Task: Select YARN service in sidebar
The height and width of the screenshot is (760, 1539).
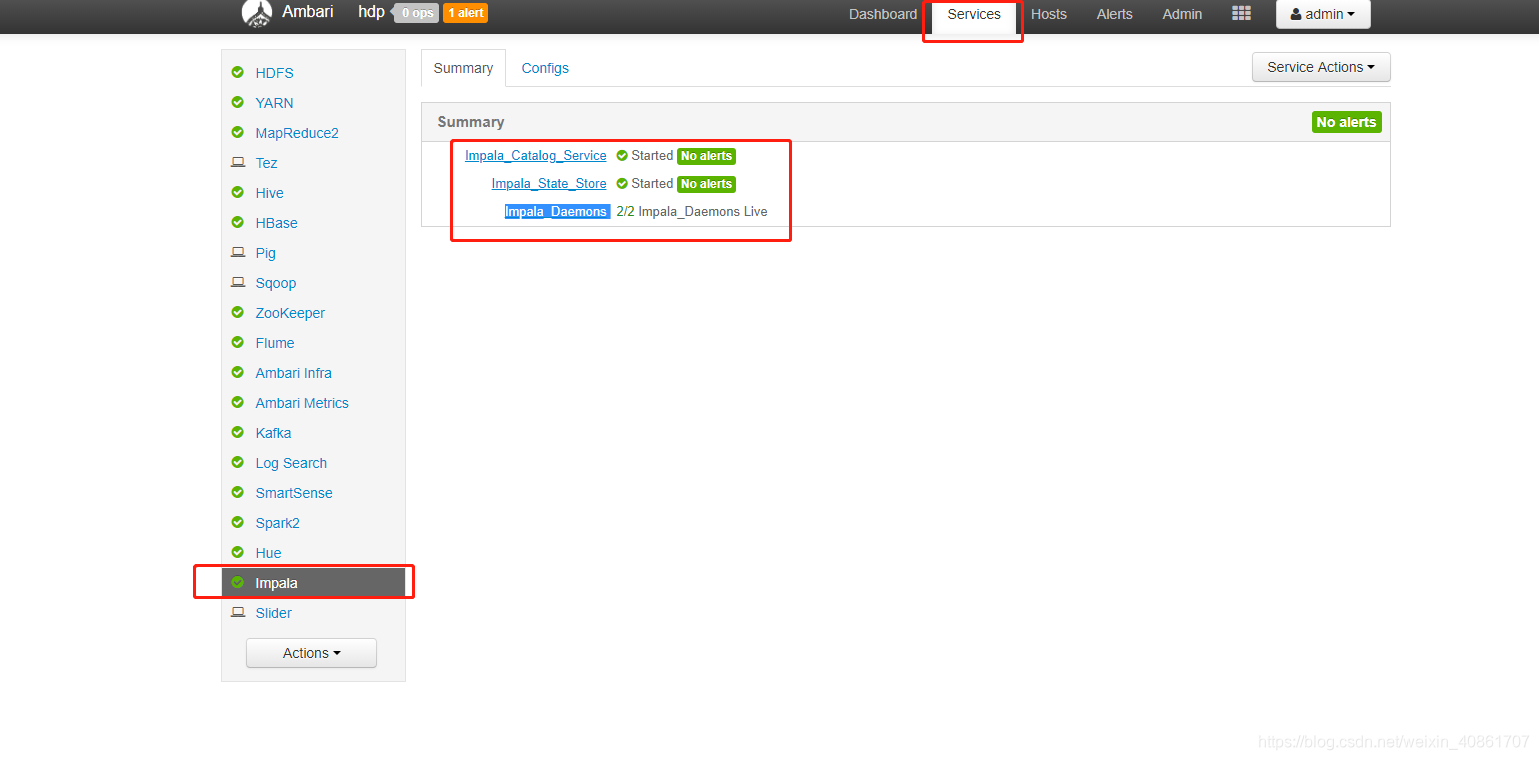Action: click(x=274, y=103)
